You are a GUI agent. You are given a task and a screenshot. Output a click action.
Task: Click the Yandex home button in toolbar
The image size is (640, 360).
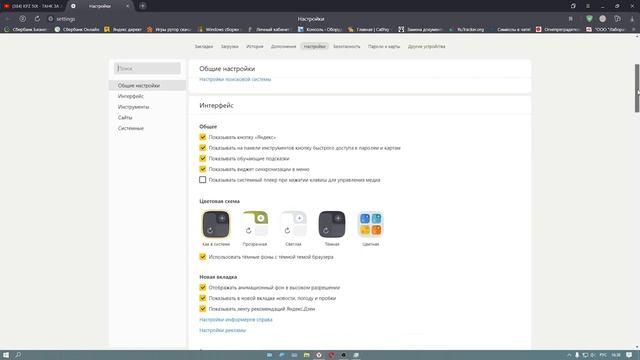(22, 19)
